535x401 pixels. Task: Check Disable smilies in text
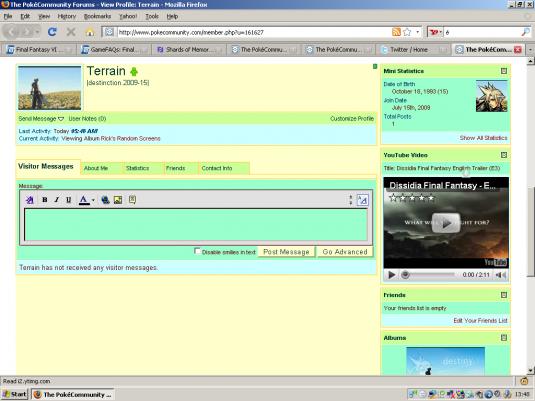(197, 251)
